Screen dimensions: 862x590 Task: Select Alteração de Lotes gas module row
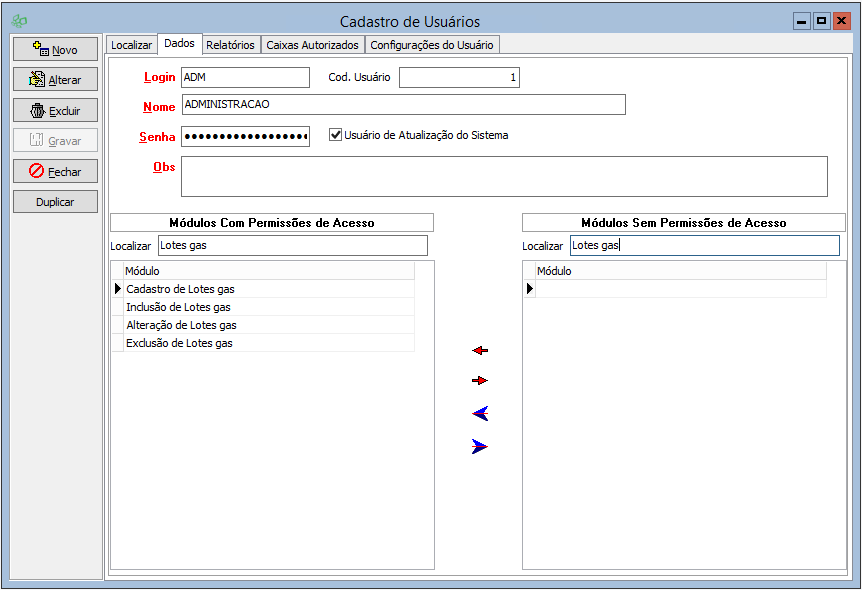coord(181,325)
